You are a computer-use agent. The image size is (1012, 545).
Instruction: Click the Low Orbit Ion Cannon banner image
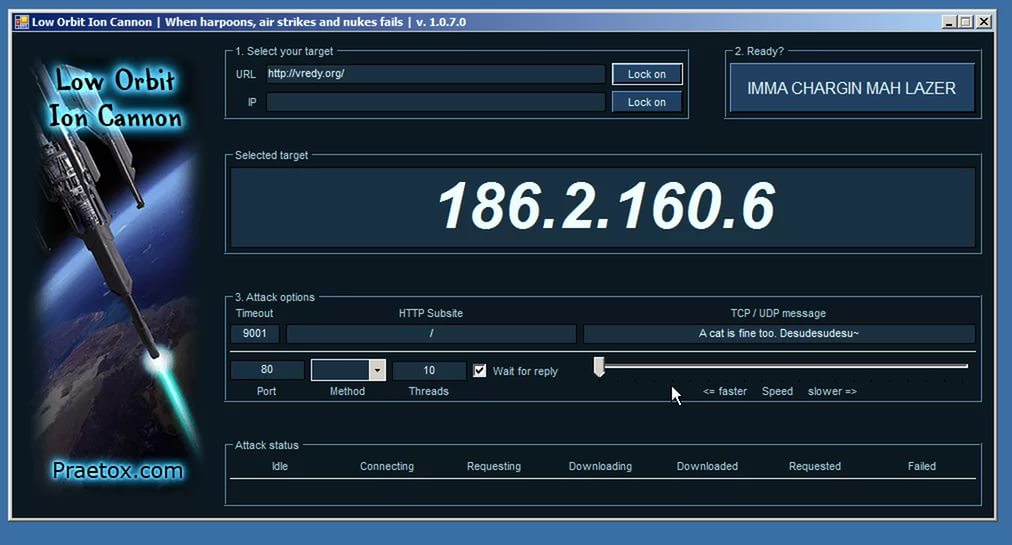[116, 274]
